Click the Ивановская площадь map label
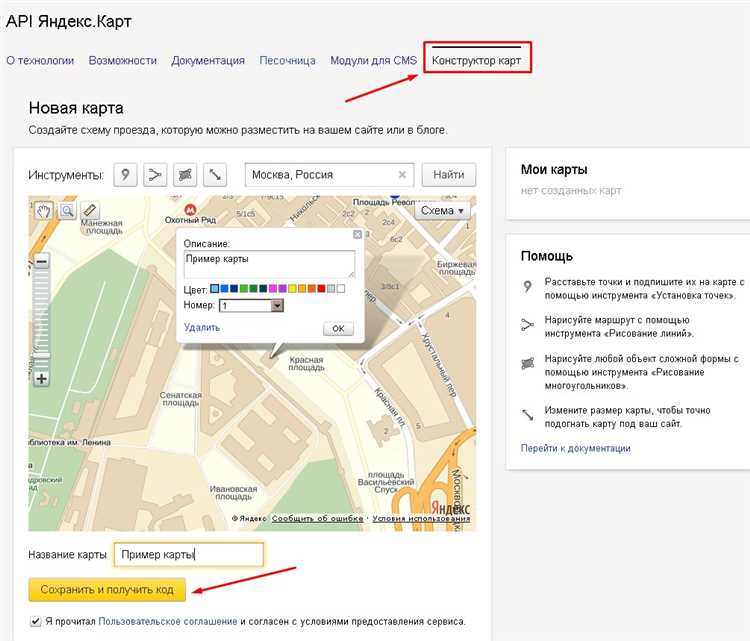Screen dimensions: 750x641 [x=233, y=493]
